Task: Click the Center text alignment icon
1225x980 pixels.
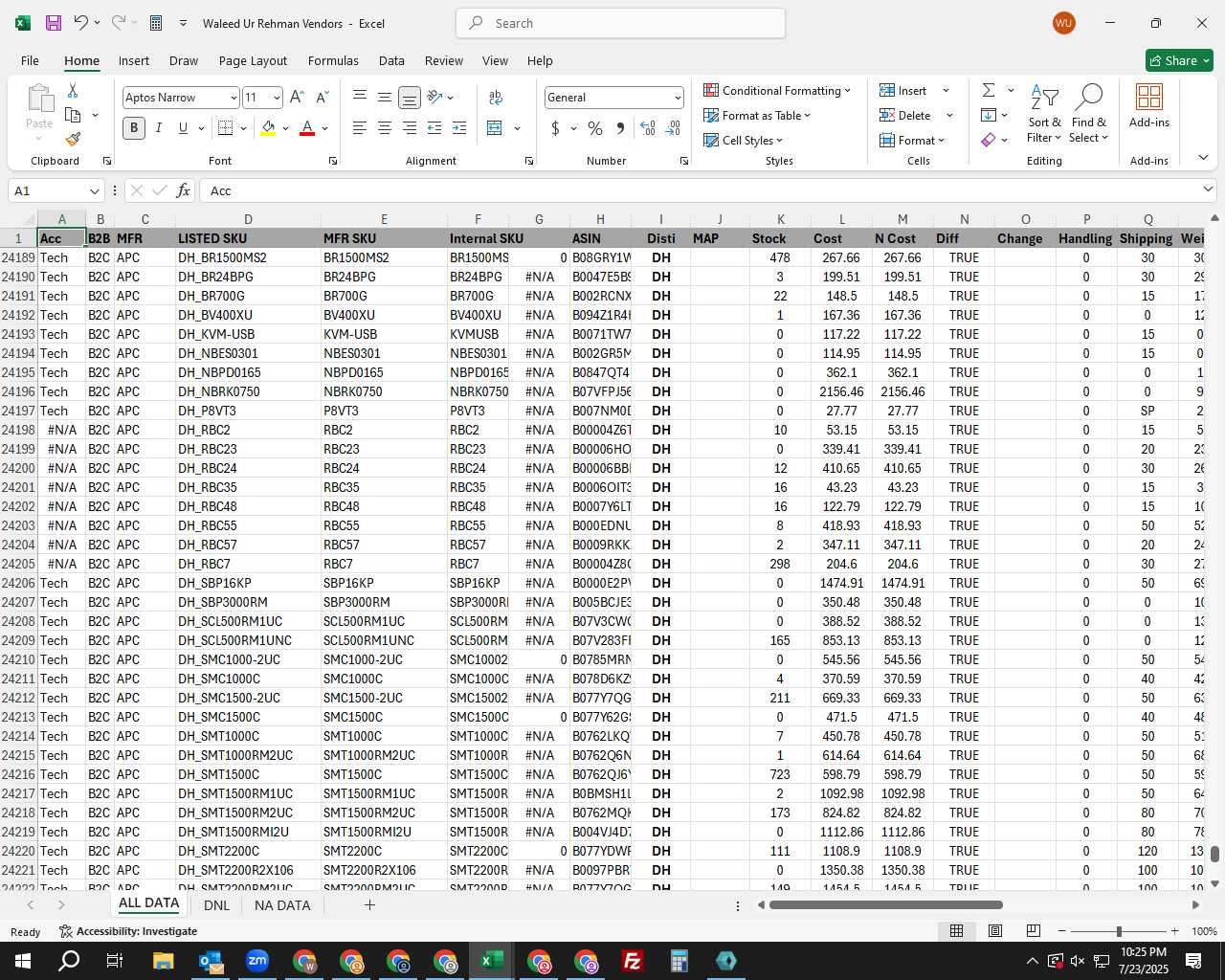Action: click(x=385, y=128)
